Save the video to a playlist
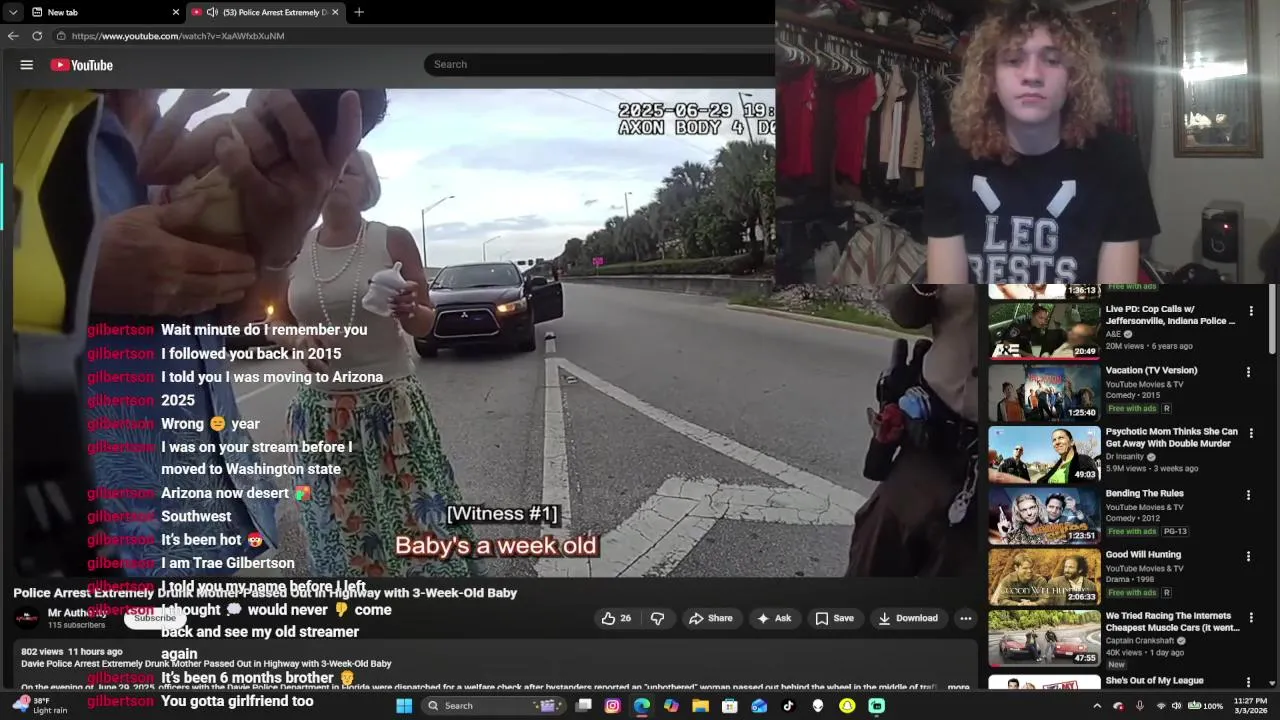Viewport: 1280px width, 720px height. [x=835, y=618]
